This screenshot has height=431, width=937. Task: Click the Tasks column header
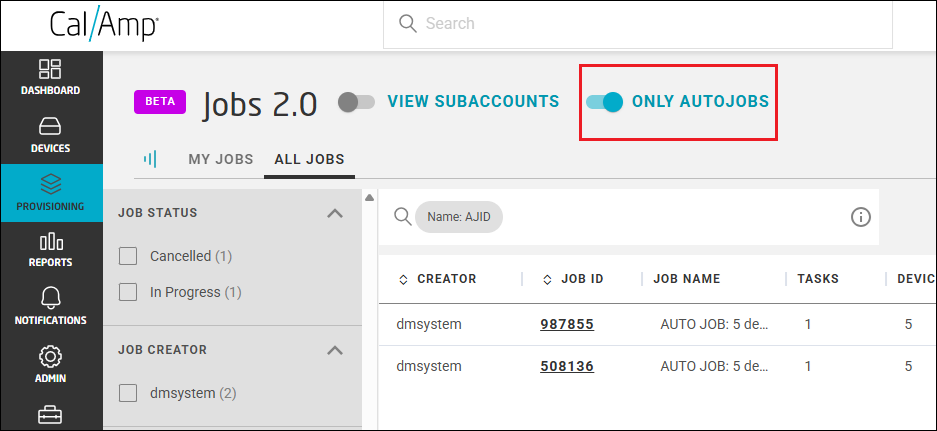818,279
